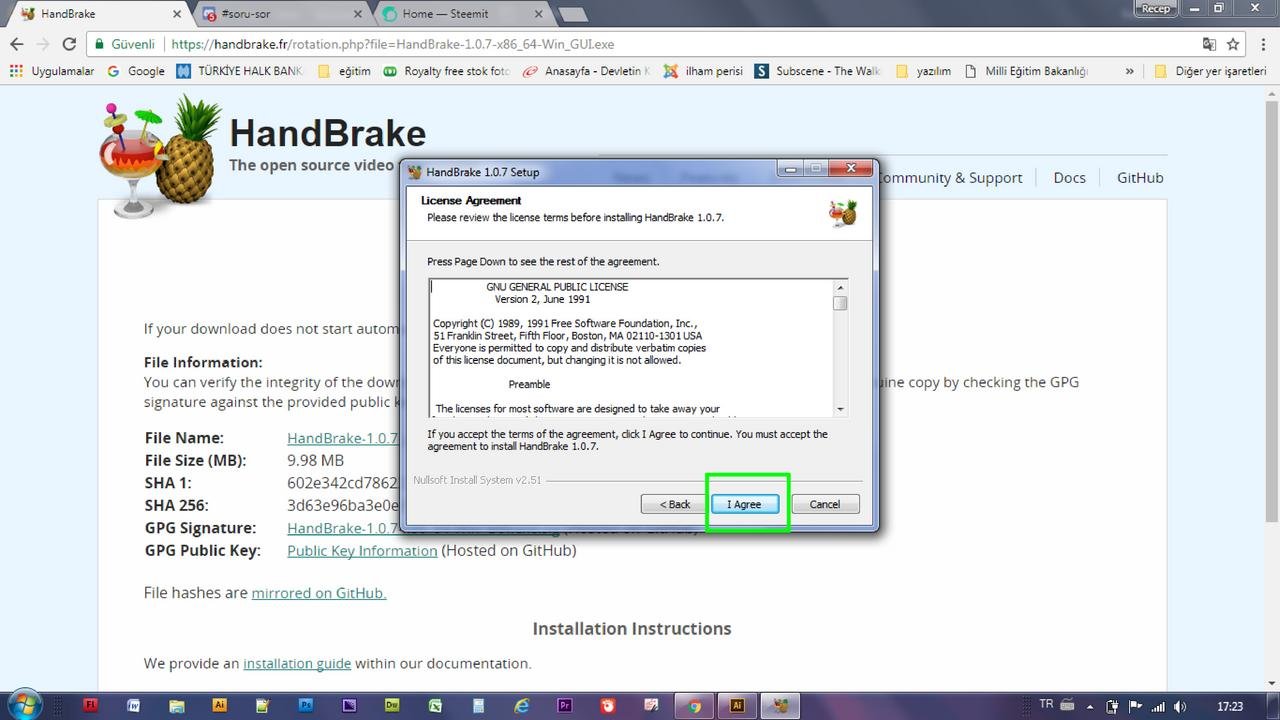The height and width of the screenshot is (720, 1280).
Task: Open the Chrome three-dot menu
Action: tap(1265, 44)
